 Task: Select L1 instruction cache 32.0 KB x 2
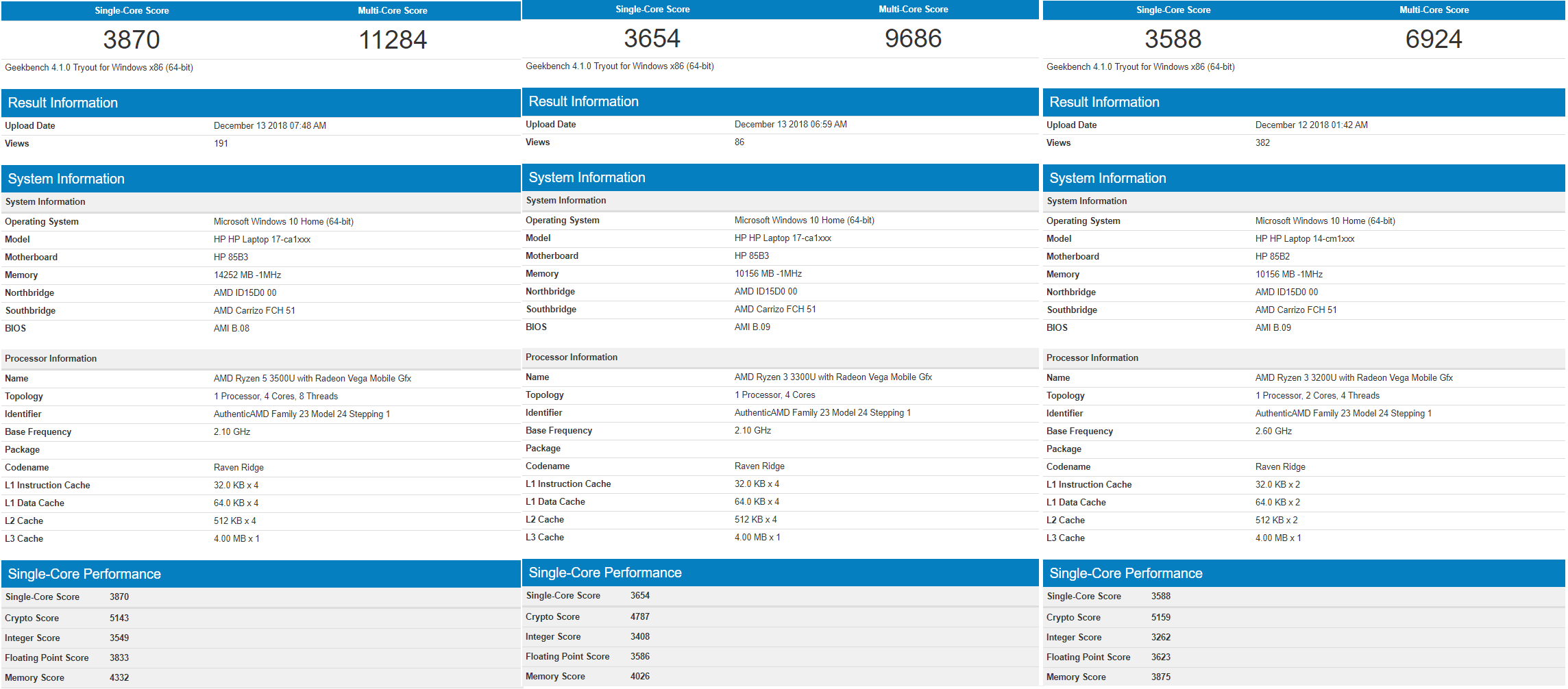click(1277, 484)
